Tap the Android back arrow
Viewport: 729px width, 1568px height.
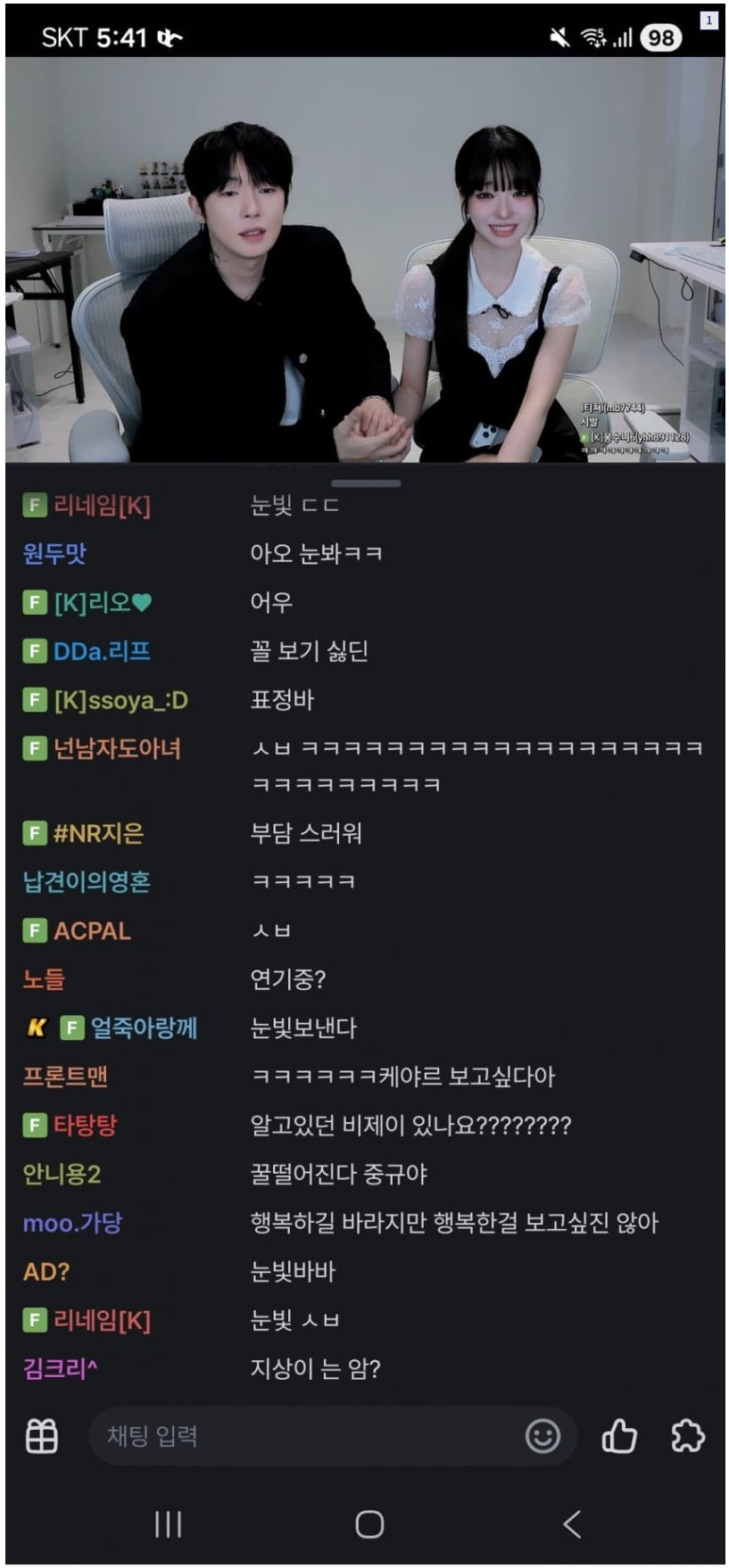click(x=572, y=1524)
